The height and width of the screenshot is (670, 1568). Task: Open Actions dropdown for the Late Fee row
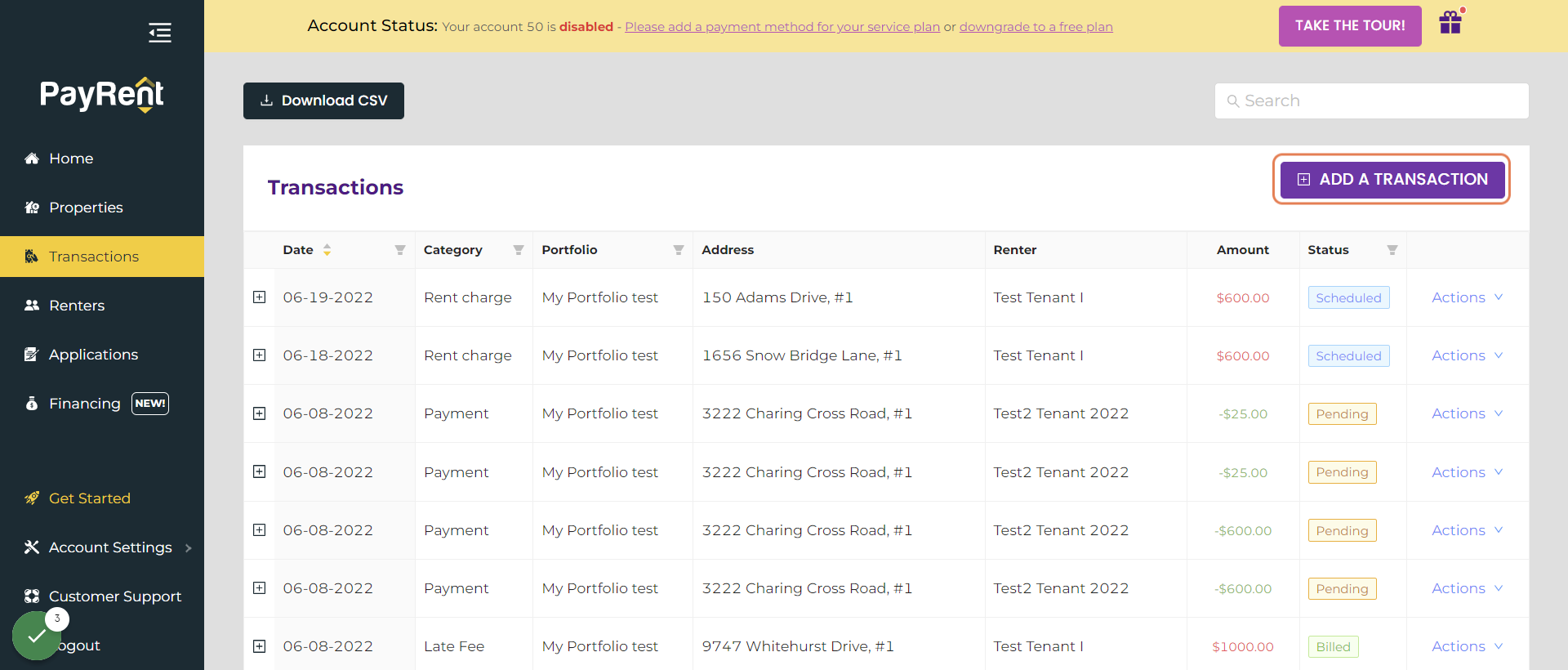coord(1468,646)
